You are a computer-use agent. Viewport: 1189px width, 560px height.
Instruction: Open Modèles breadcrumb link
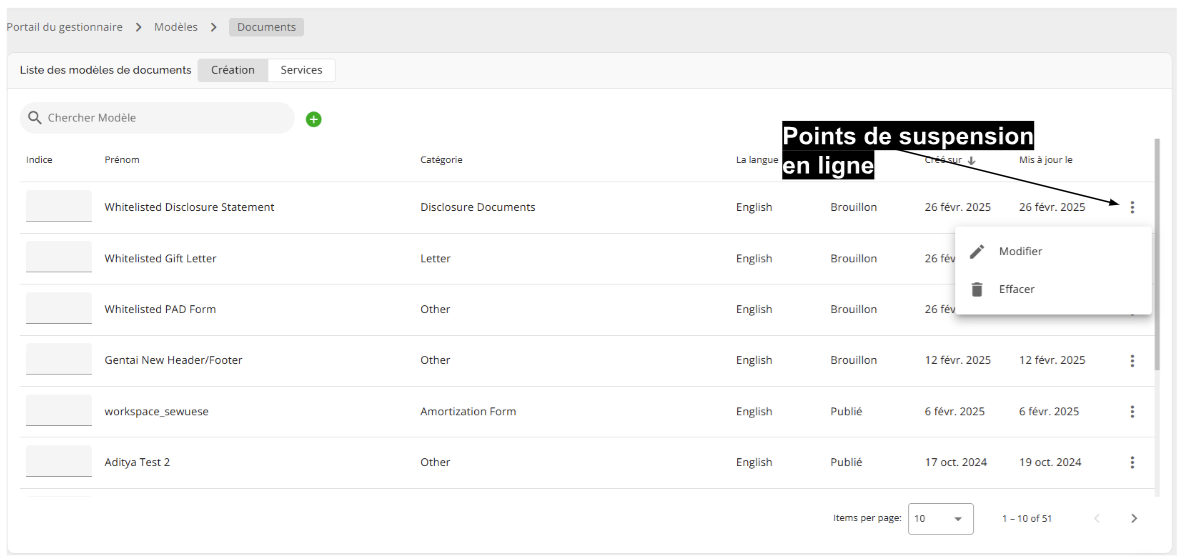click(176, 27)
